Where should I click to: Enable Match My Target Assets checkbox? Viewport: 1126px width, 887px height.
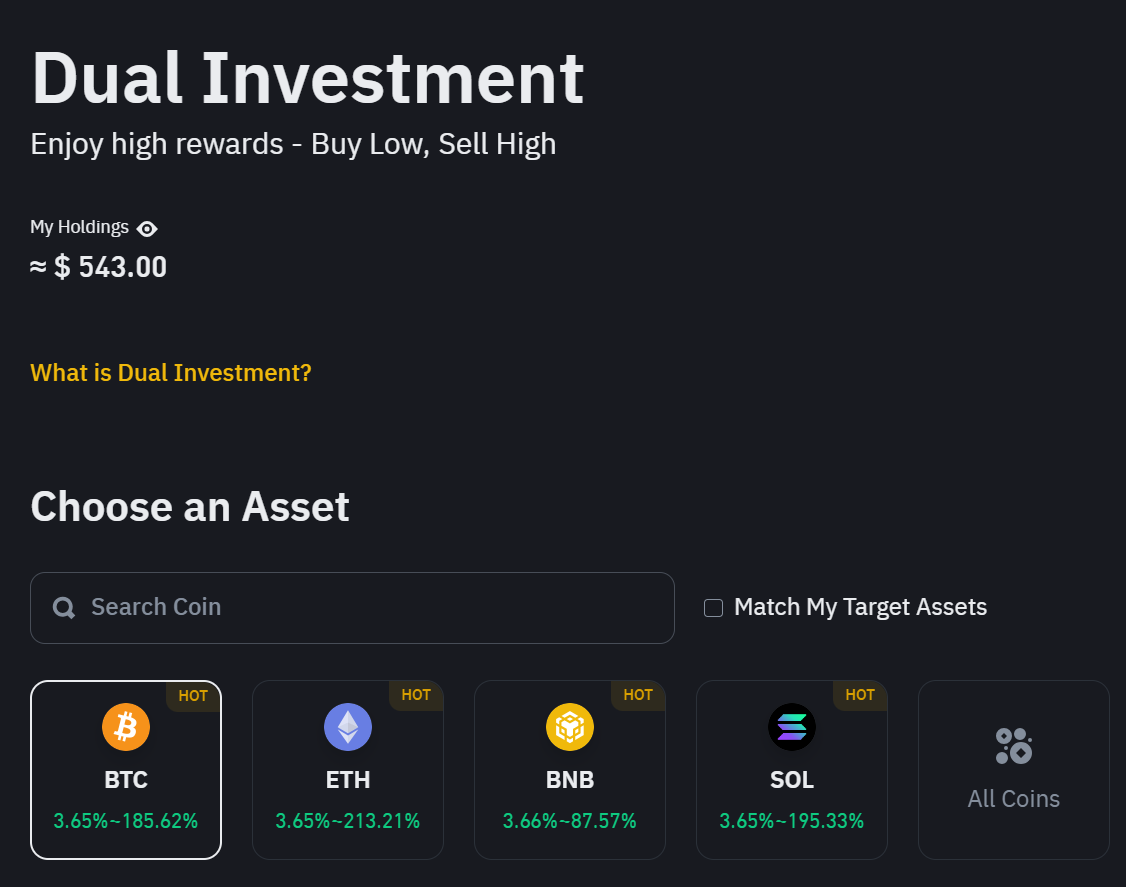[713, 608]
